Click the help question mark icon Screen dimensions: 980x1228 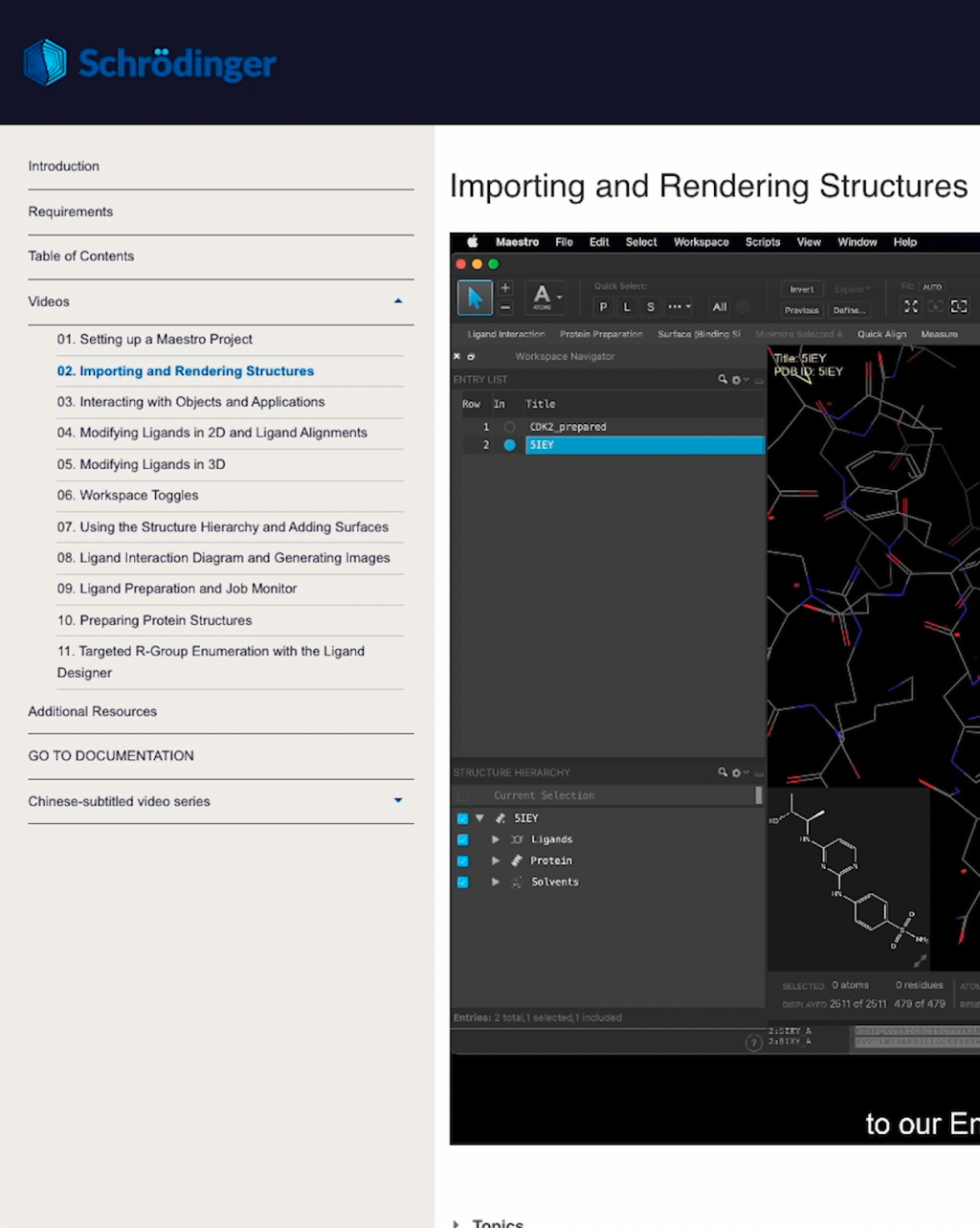(753, 1042)
